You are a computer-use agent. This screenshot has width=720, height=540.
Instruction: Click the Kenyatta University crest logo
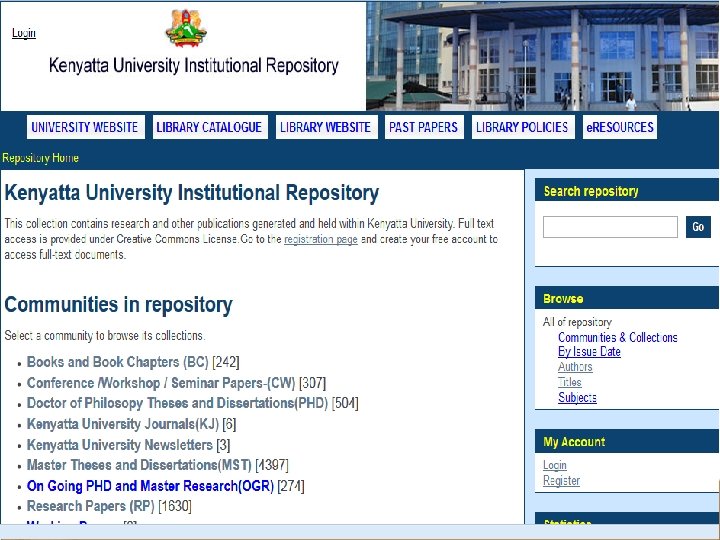point(186,28)
